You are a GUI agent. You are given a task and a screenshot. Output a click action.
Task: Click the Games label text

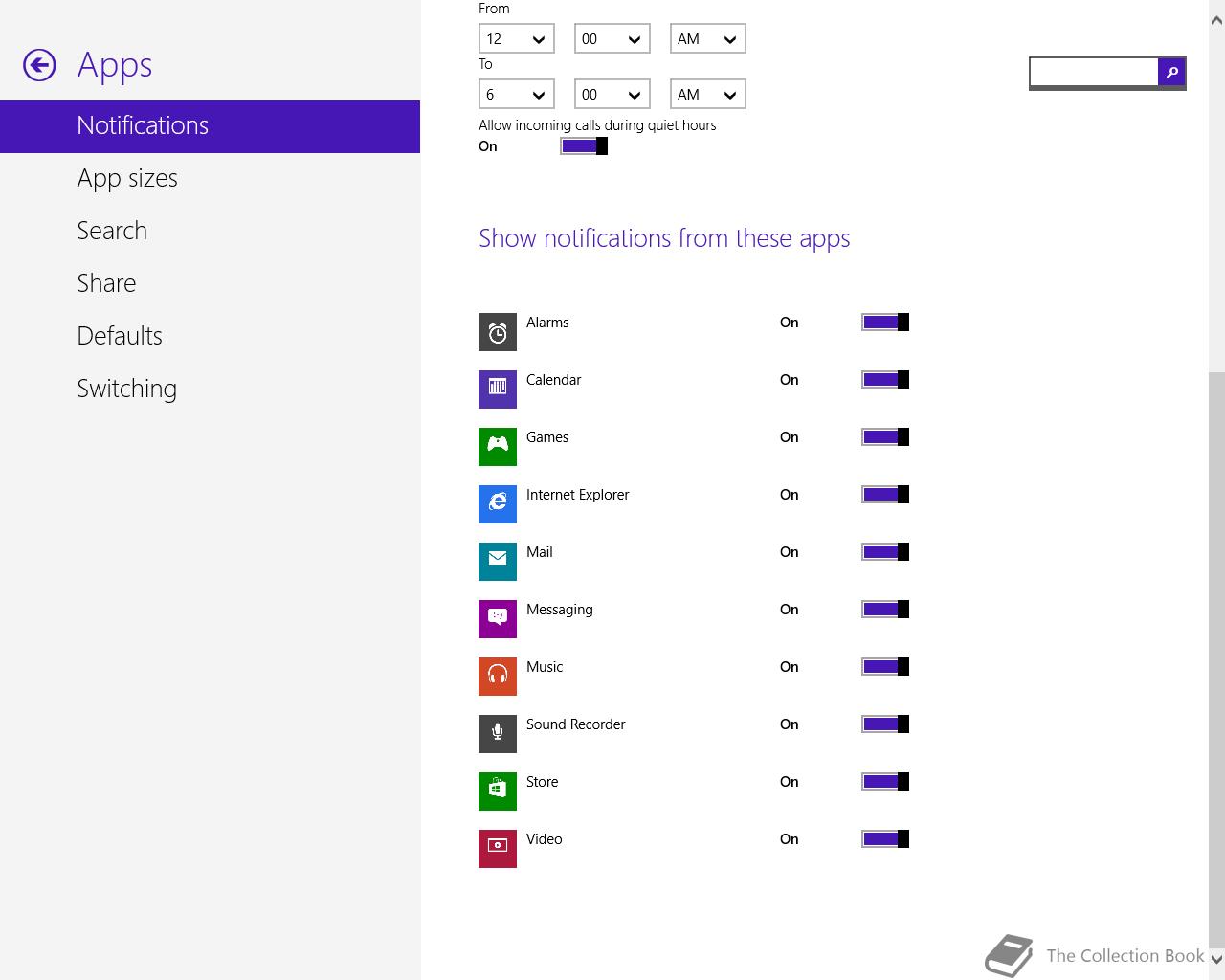547,437
